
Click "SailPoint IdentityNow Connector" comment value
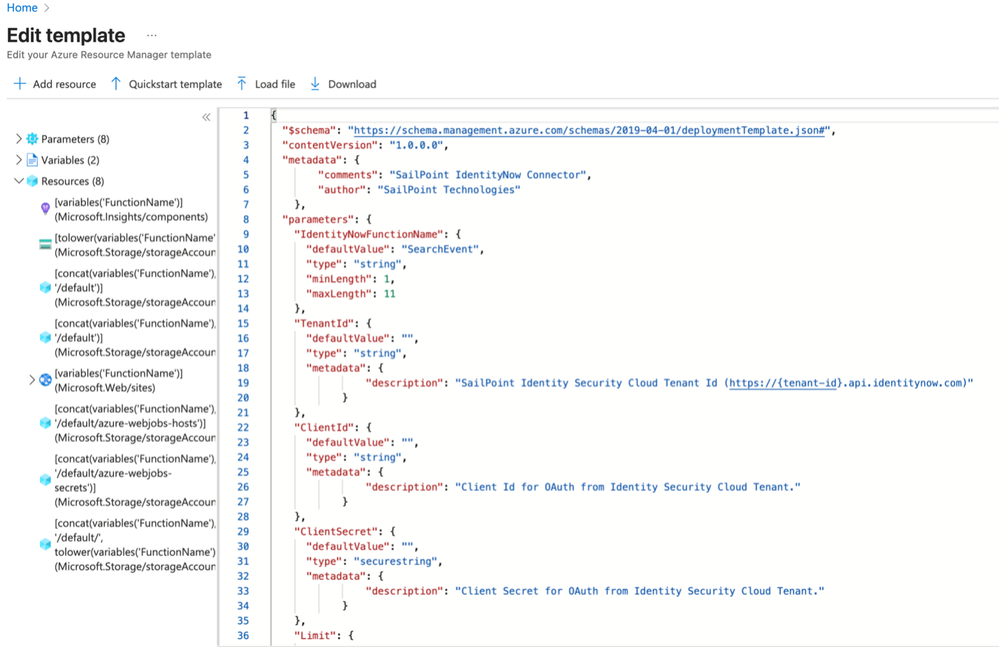pyautogui.click(x=487, y=175)
